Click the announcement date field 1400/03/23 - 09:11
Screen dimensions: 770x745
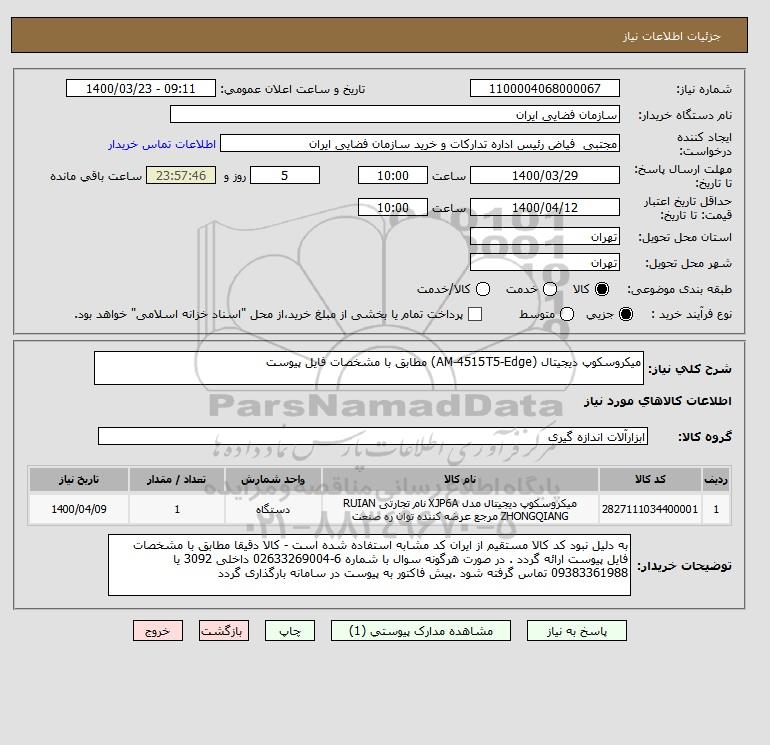click(x=141, y=88)
